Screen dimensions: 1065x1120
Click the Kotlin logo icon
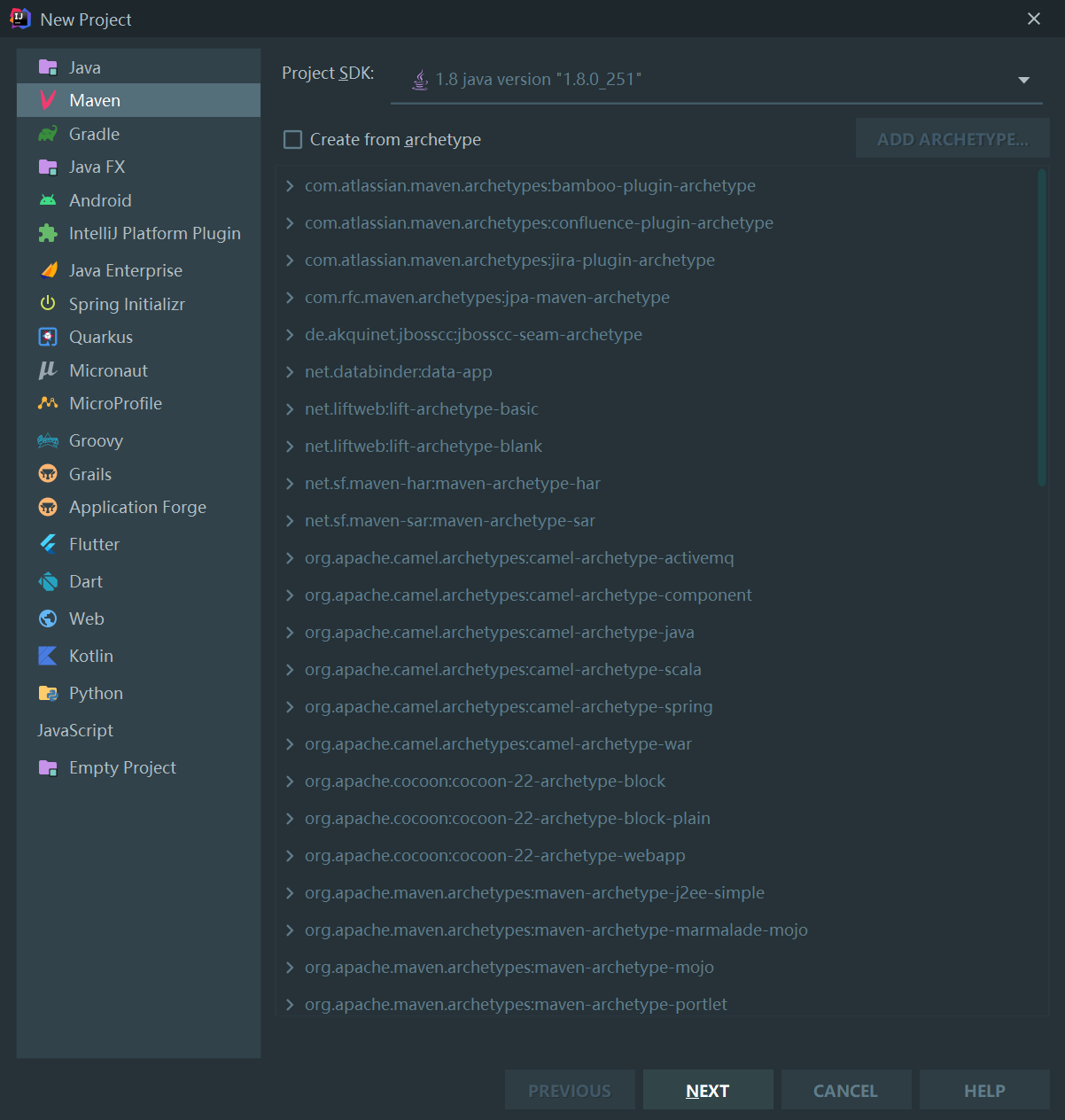[48, 656]
